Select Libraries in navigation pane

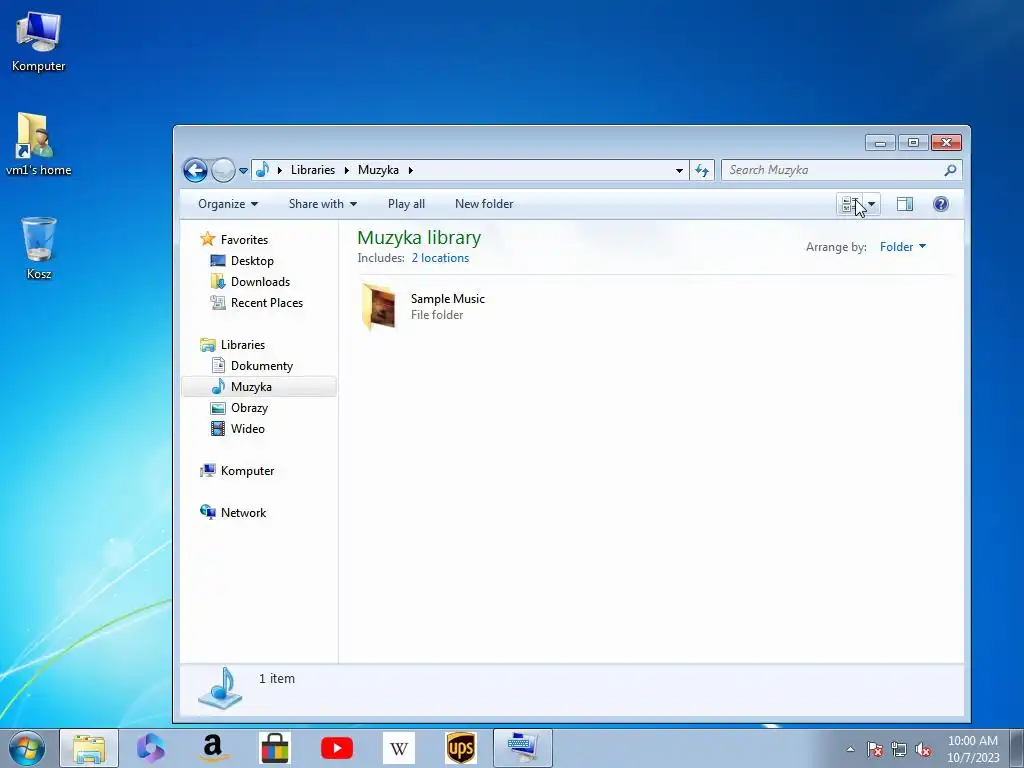[x=242, y=345]
